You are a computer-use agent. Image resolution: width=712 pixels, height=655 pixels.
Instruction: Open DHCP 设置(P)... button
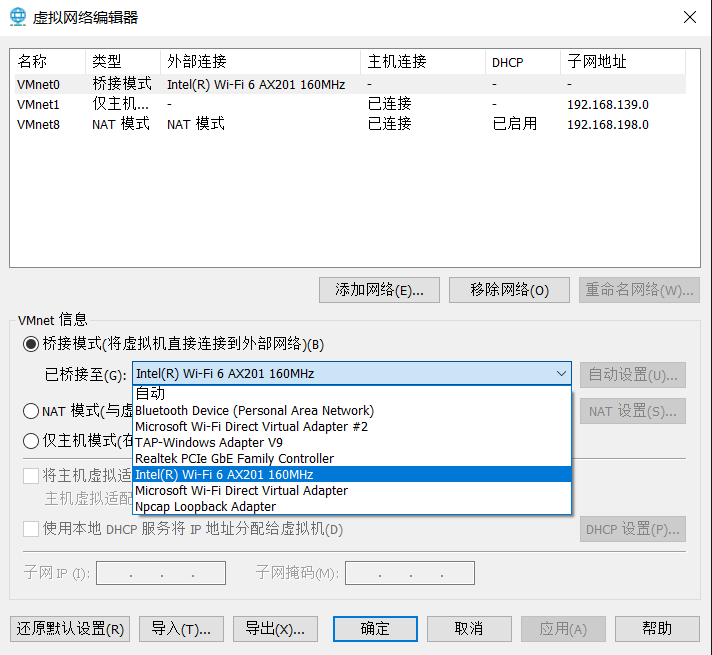tap(633, 529)
